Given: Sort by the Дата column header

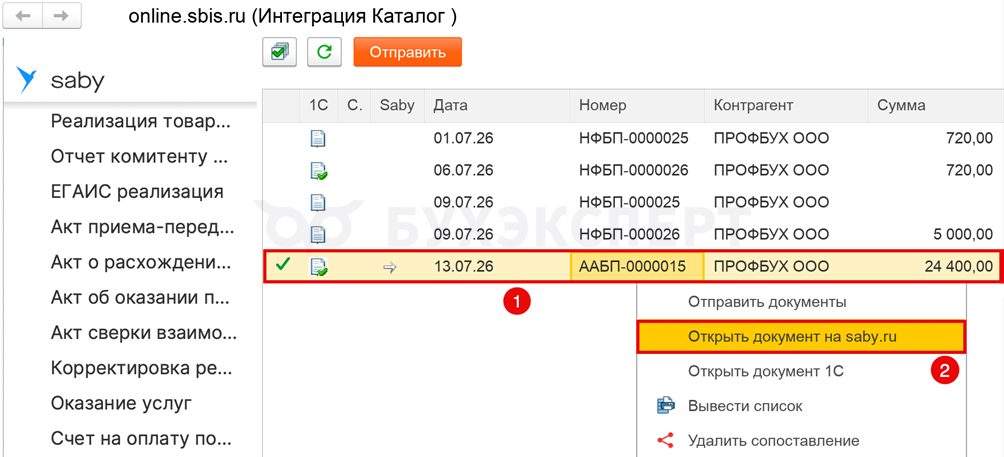Looking at the screenshot, I should 497,106.
